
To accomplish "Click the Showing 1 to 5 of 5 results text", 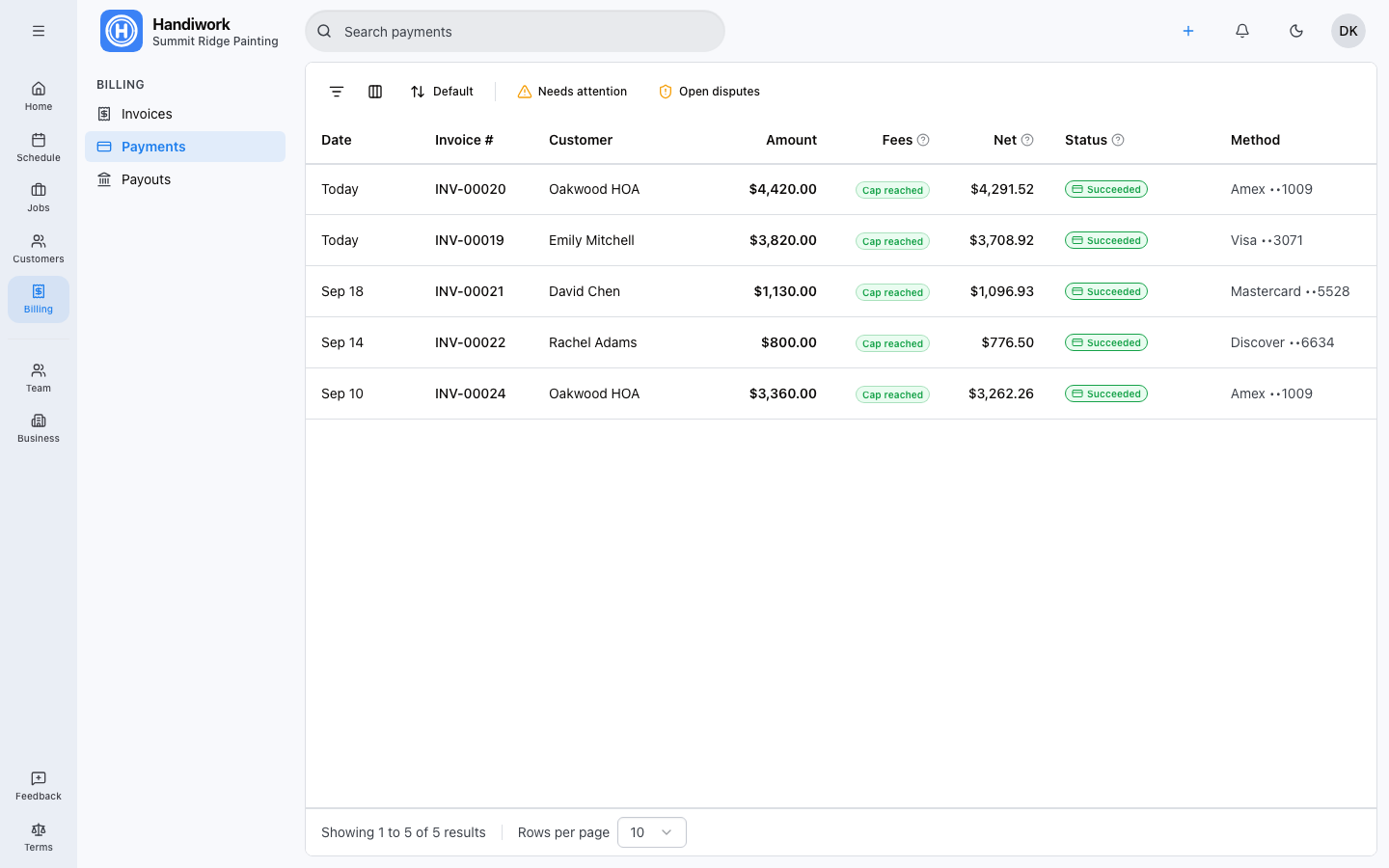I will 403,832.
